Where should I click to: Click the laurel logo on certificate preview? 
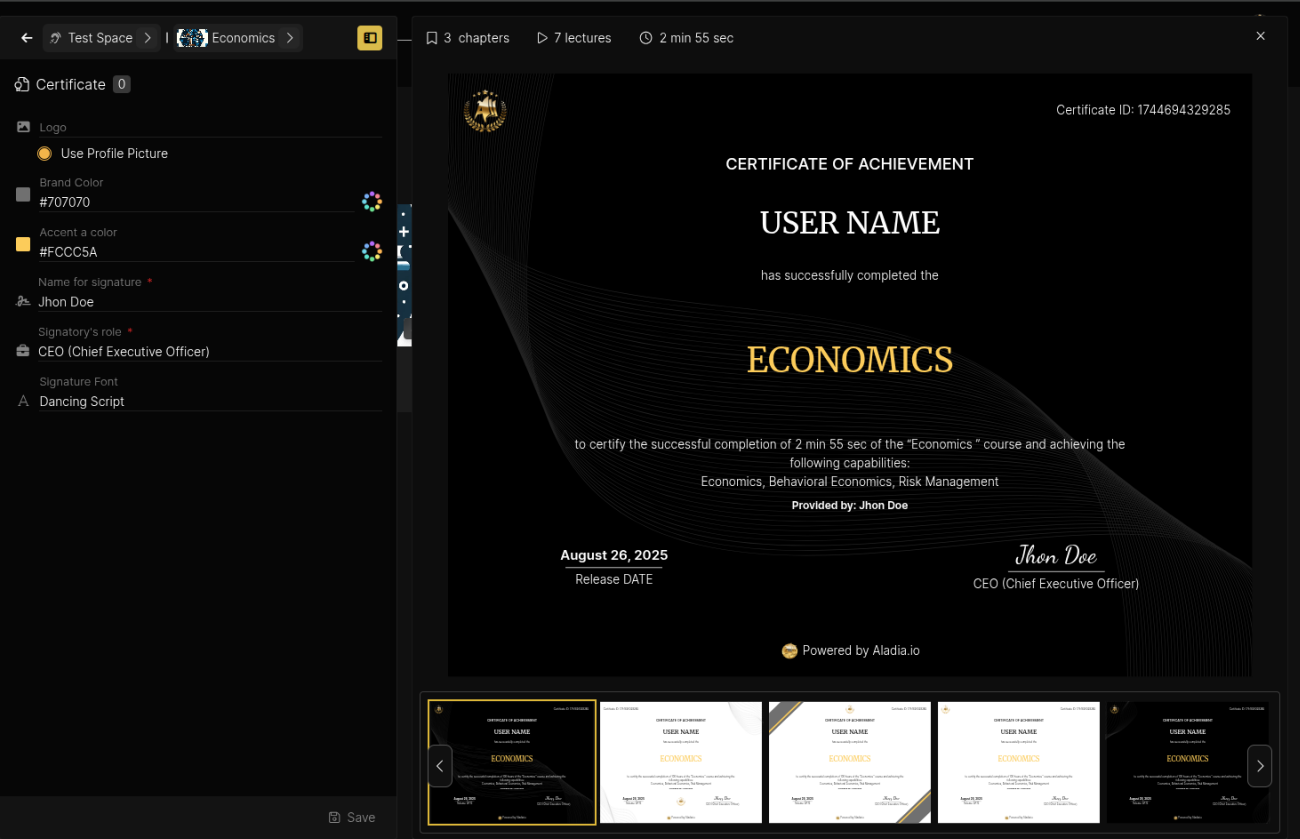(x=485, y=110)
